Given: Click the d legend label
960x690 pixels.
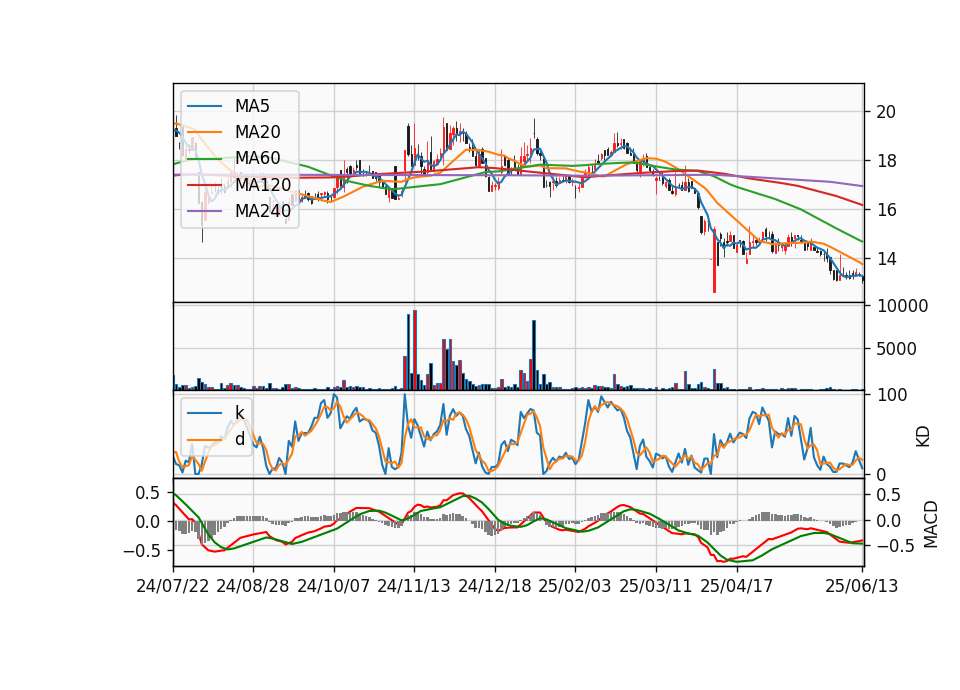Looking at the screenshot, I should [x=239, y=438].
